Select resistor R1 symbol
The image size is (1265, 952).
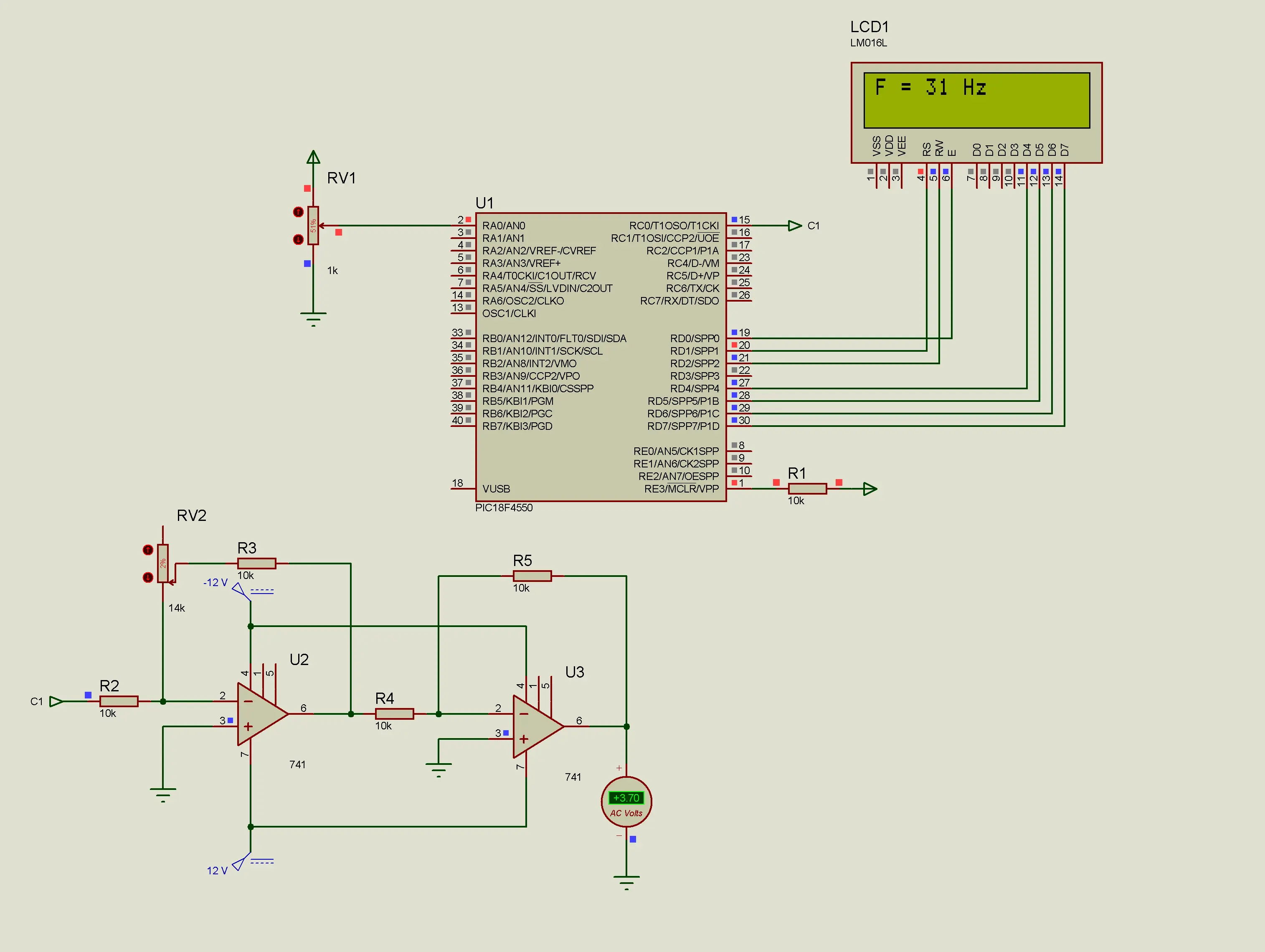(807, 489)
